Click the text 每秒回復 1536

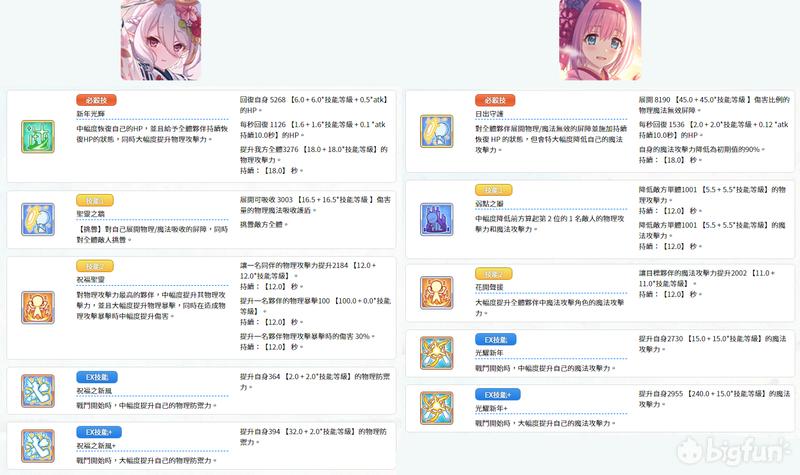(662, 124)
